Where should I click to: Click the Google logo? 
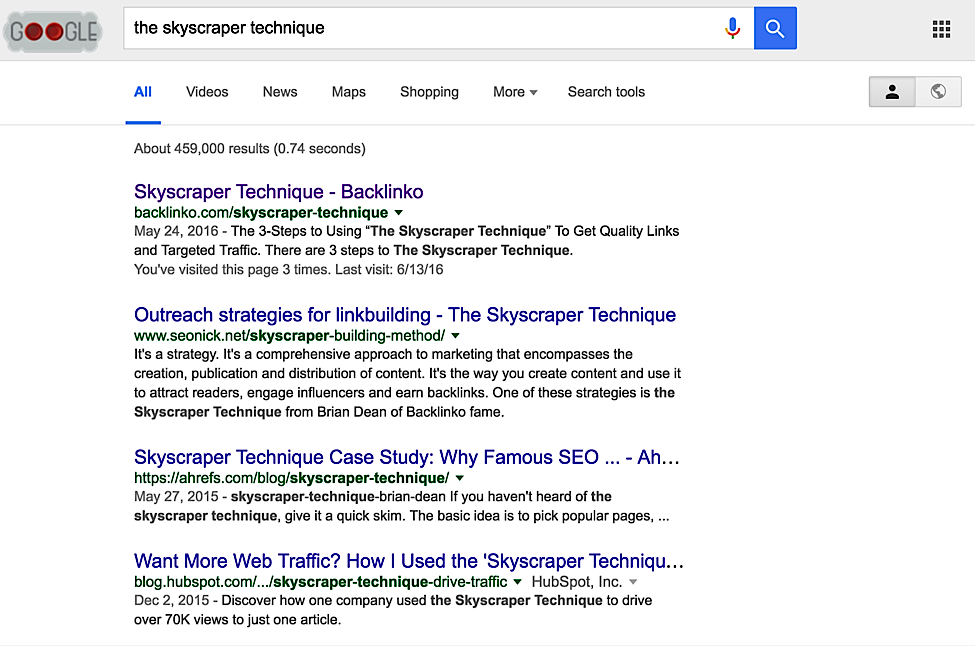(53, 30)
